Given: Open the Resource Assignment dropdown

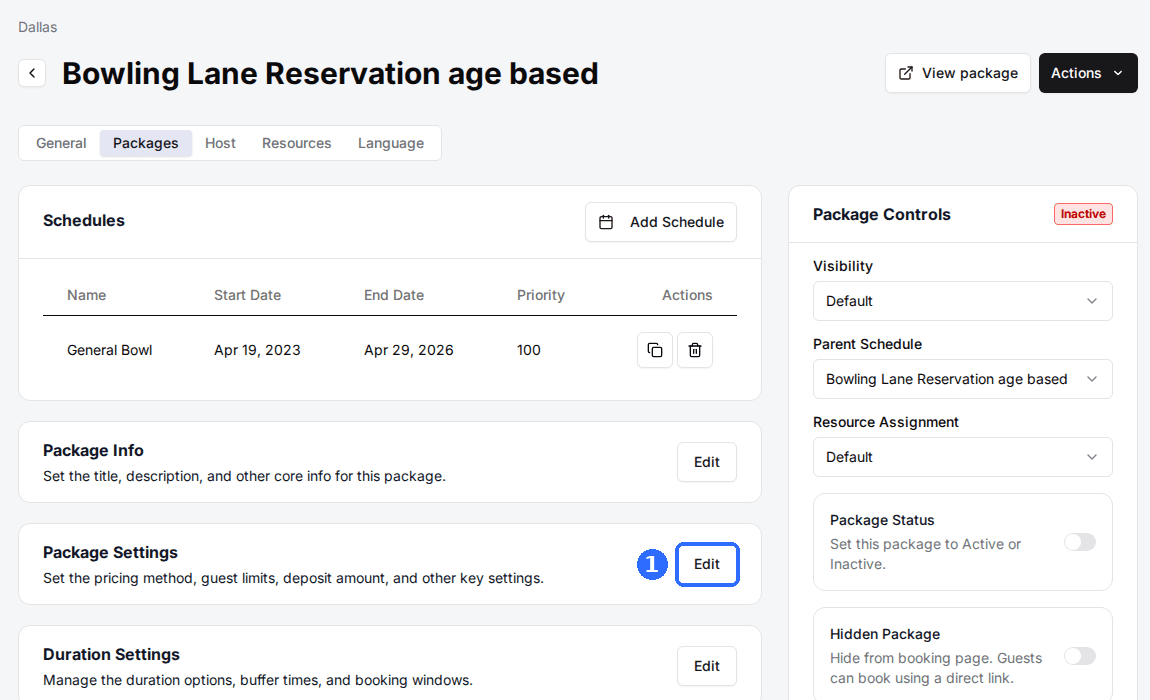Looking at the screenshot, I should 962,457.
